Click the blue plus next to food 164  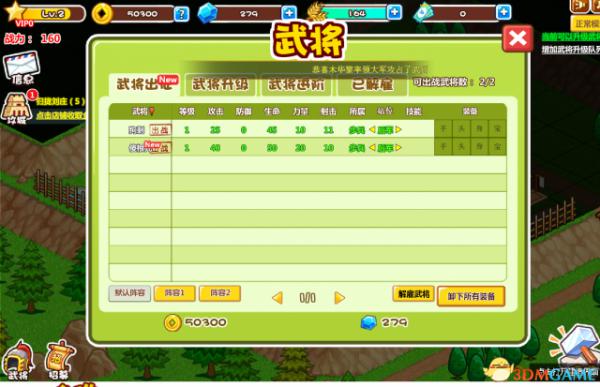(395, 12)
